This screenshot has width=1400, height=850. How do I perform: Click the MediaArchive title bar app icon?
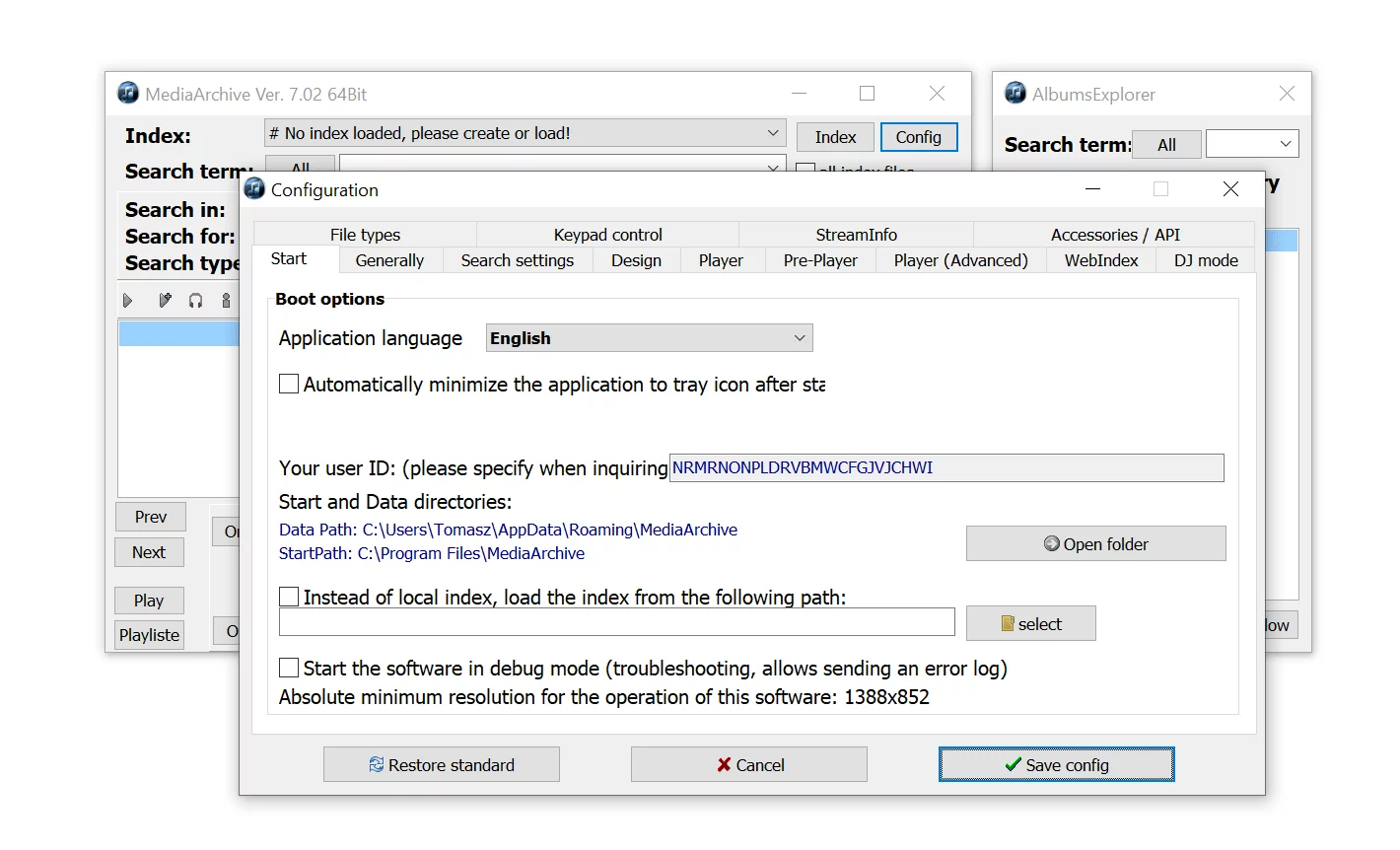pyautogui.click(x=128, y=93)
